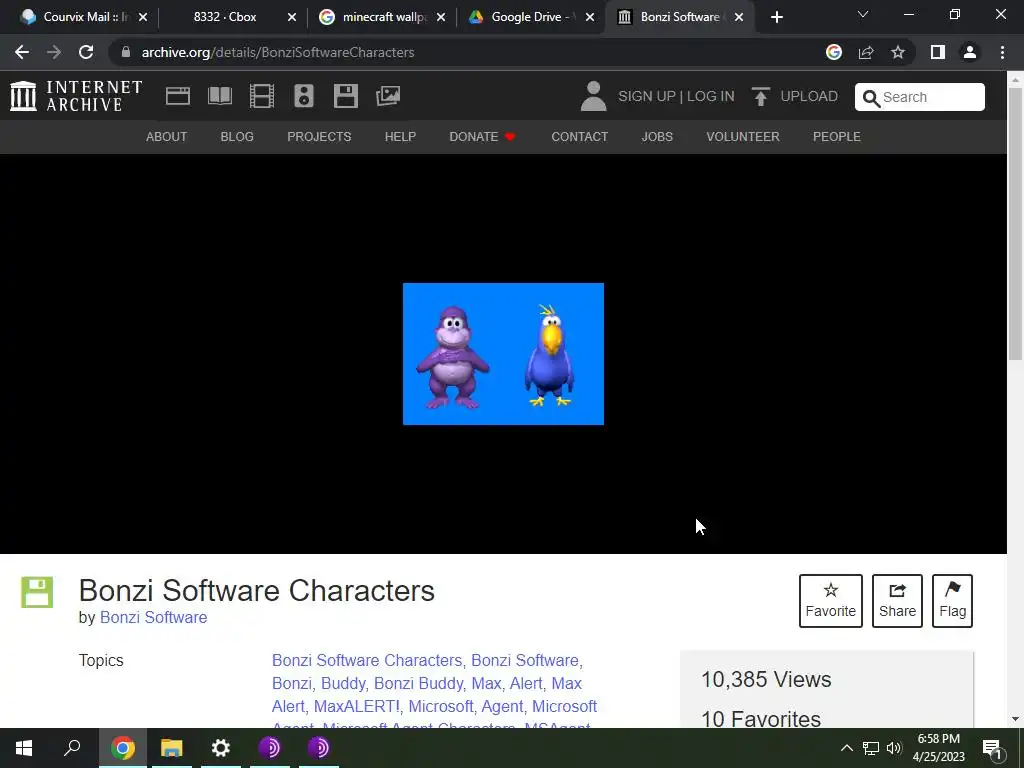Click the SIGN UP link
This screenshot has width=1024, height=768.
647,97
